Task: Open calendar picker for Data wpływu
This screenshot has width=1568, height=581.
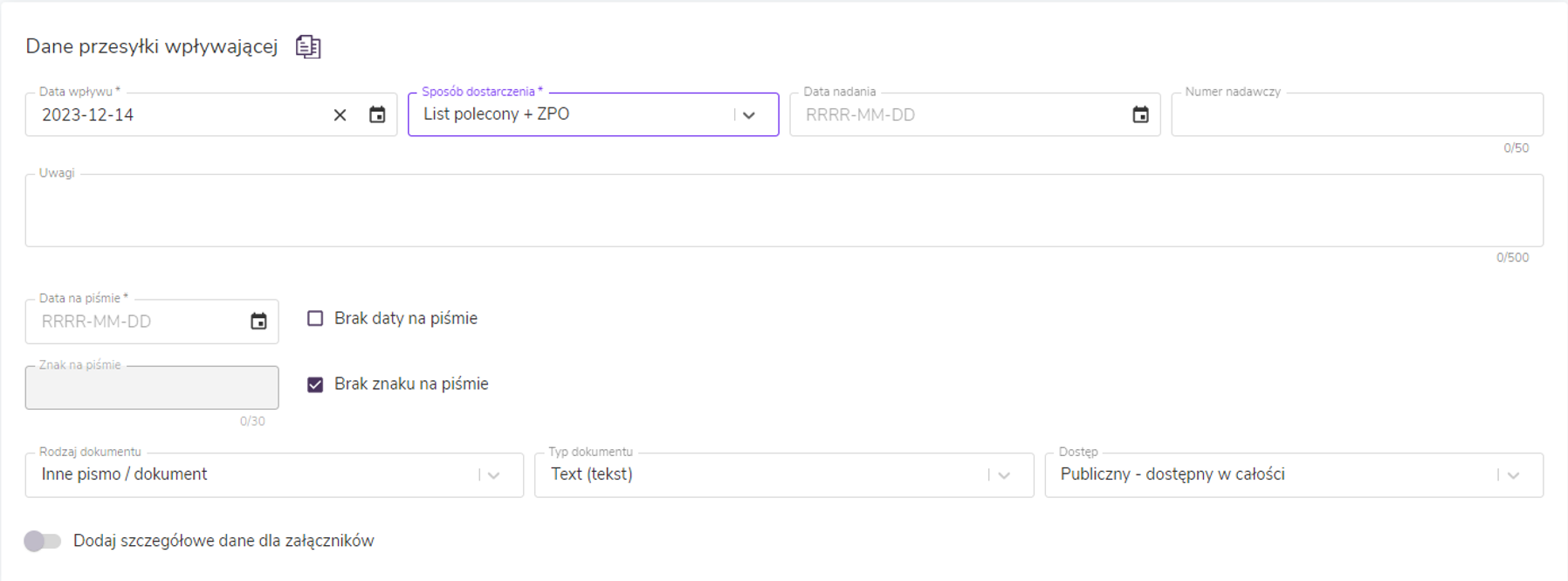Action: (377, 114)
